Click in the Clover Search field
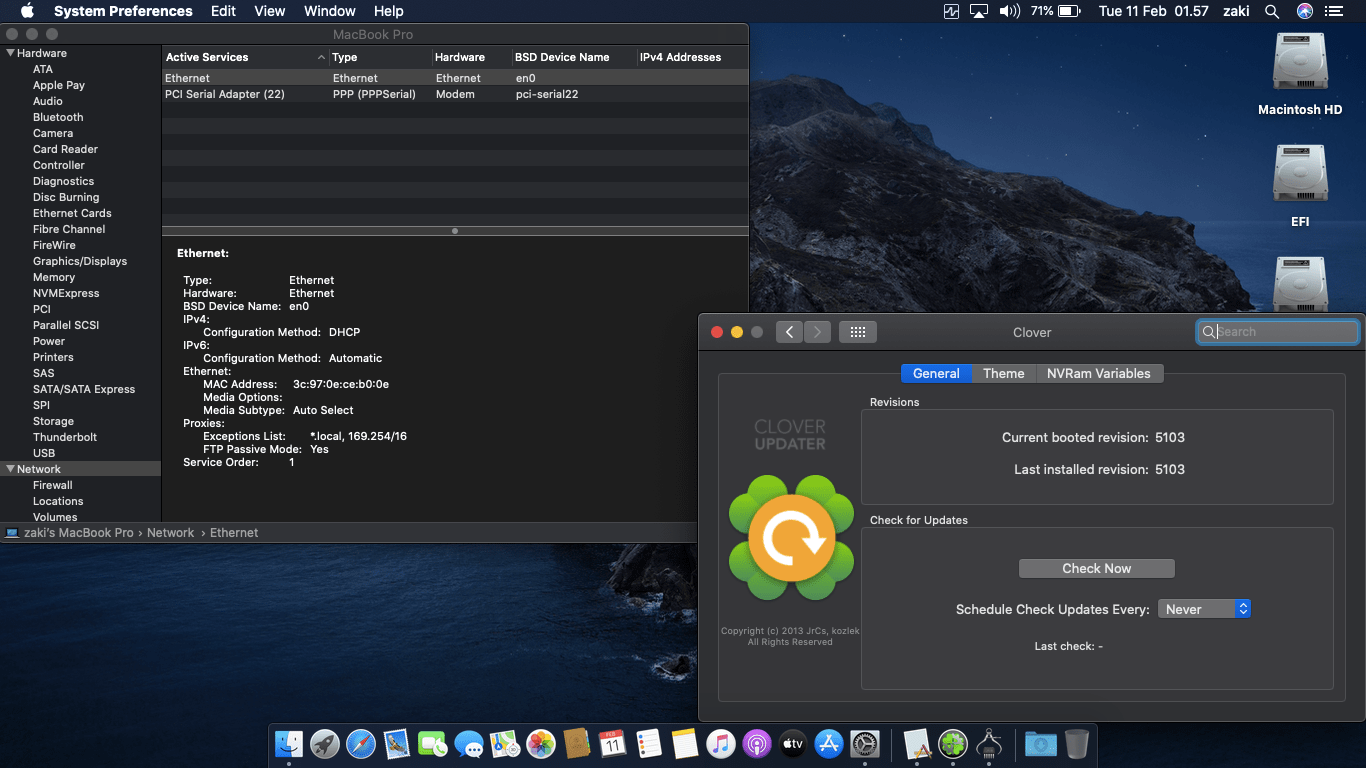Viewport: 1366px width, 768px height. (x=1278, y=332)
